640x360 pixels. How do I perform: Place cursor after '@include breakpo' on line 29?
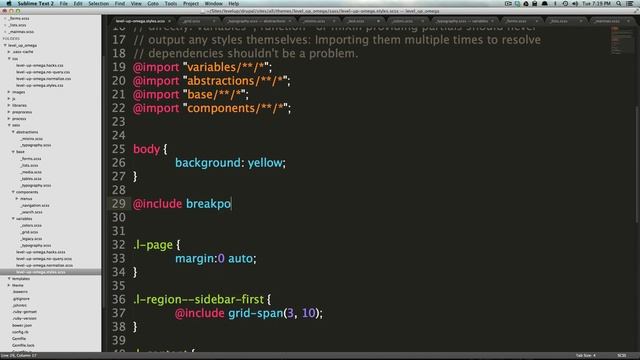231,204
